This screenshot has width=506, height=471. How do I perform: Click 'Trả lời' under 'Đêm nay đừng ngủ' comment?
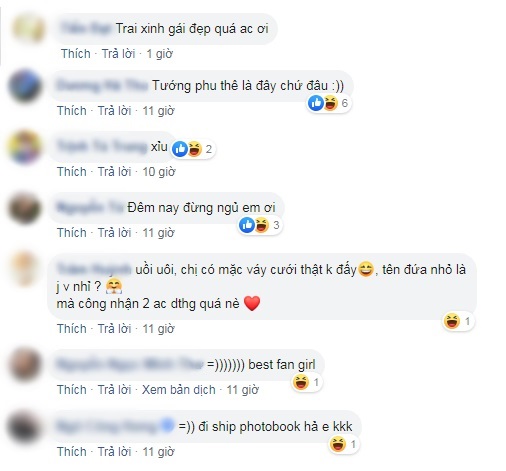tap(114, 233)
